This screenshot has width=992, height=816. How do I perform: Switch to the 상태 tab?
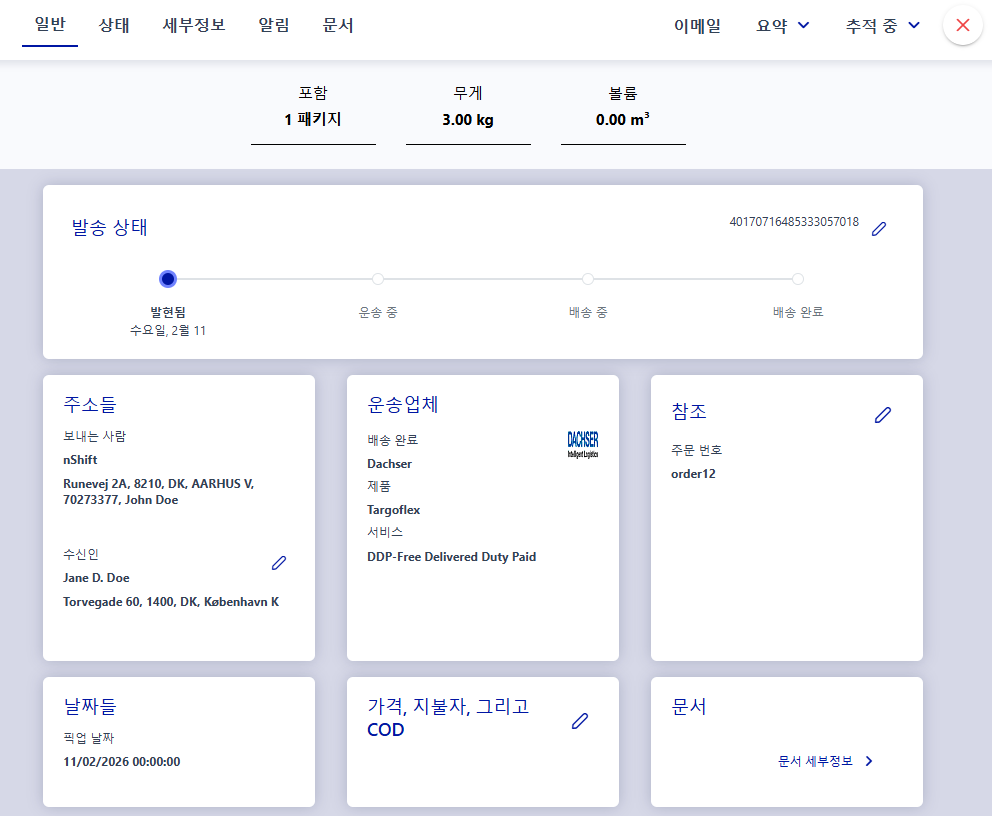tap(114, 26)
